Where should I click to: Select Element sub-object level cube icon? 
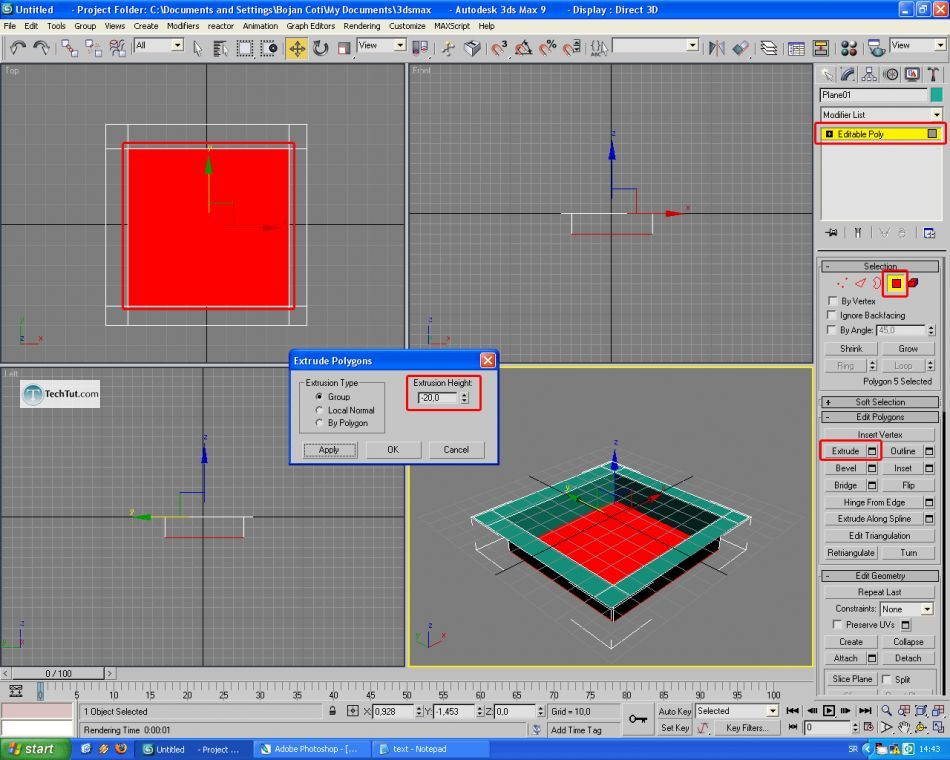[x=913, y=283]
